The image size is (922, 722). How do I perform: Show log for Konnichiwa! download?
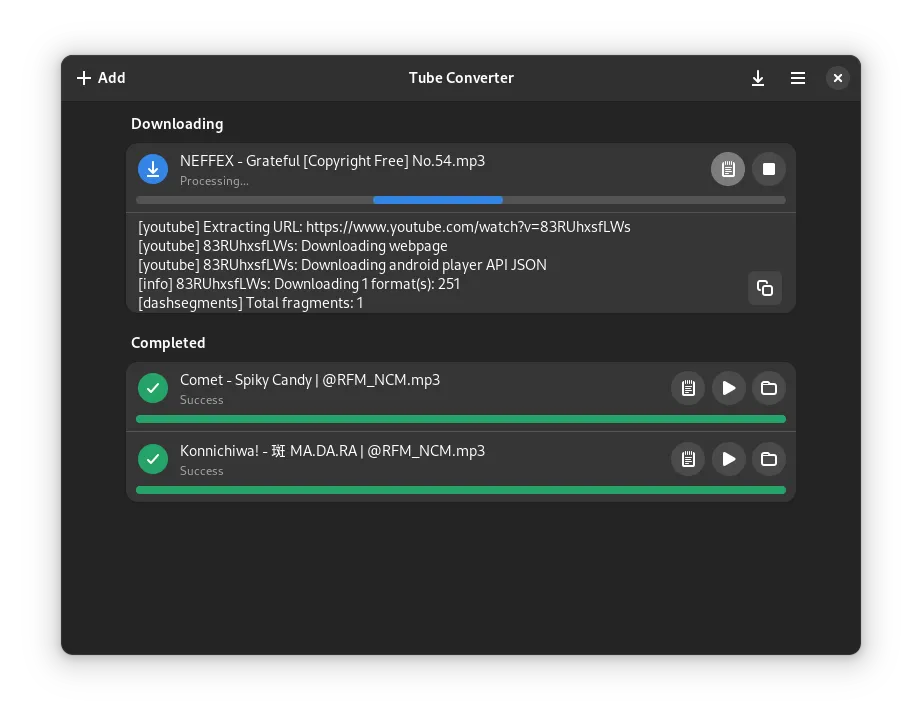pos(688,459)
